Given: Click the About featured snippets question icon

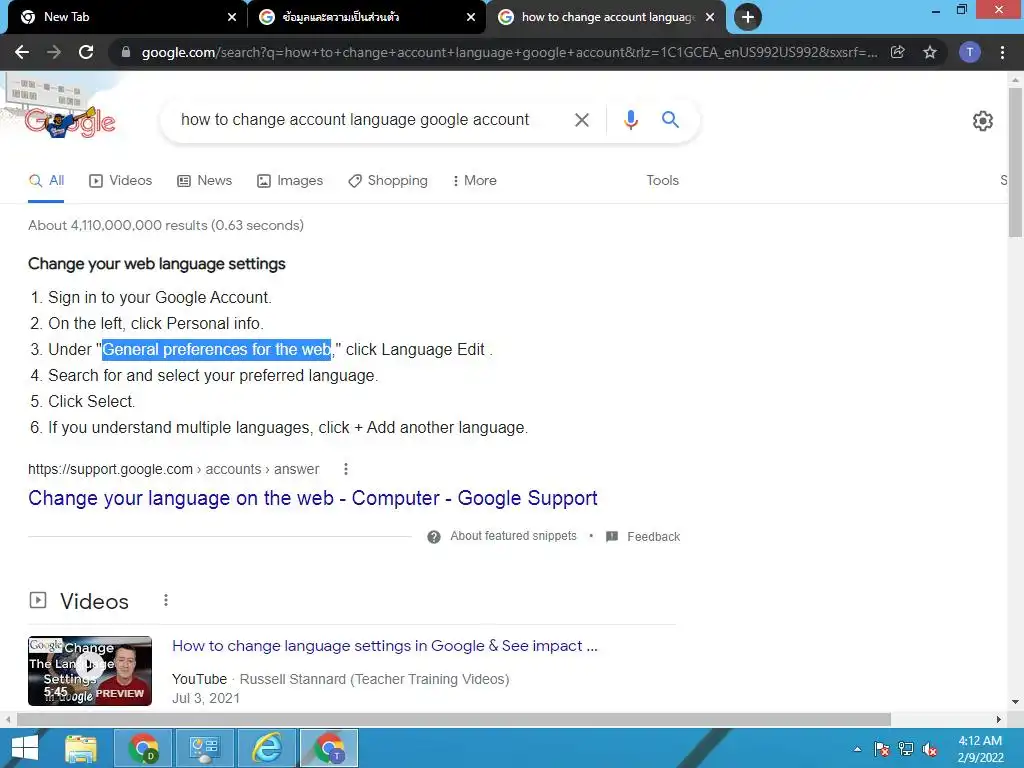Looking at the screenshot, I should [x=434, y=537].
